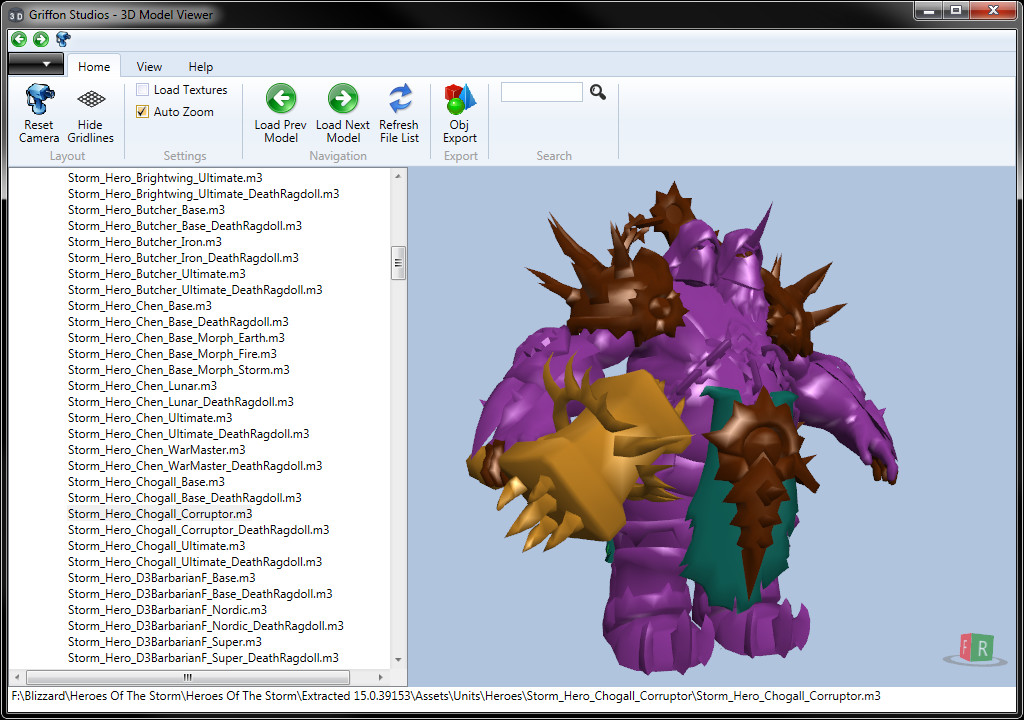Select Storm_Hero_Chen_Base.m3
This screenshot has width=1024, height=720.
pyautogui.click(x=140, y=306)
